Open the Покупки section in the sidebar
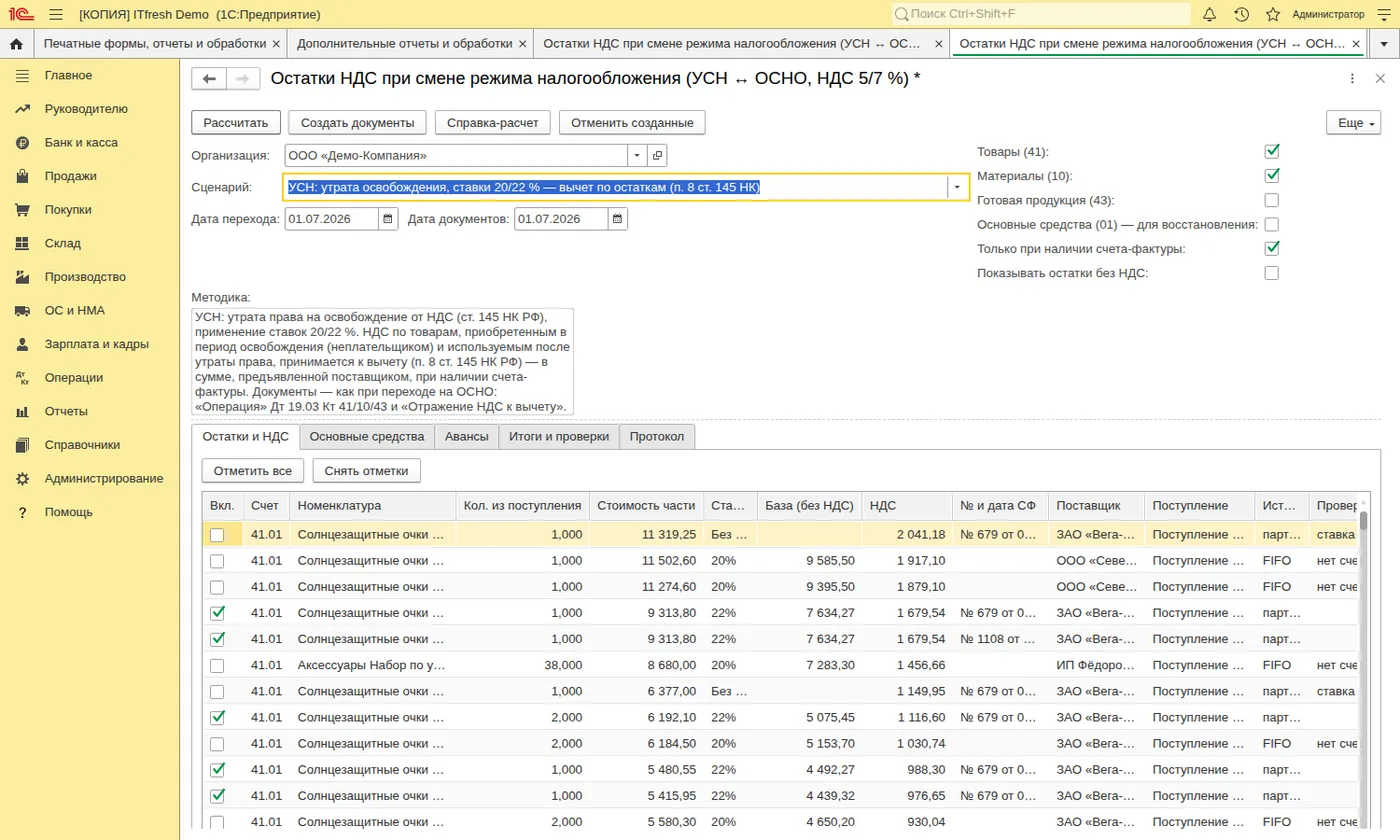The width and height of the screenshot is (1400, 840). coord(68,210)
